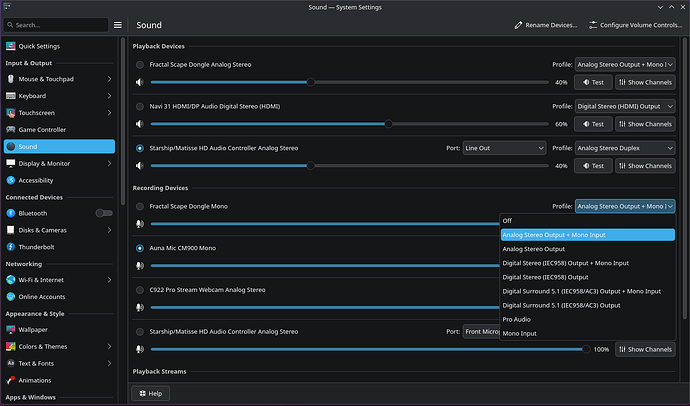Viewport: 690px width, 406px height.
Task: Open Mouse & Touchpad settings
Action: coord(59,79)
